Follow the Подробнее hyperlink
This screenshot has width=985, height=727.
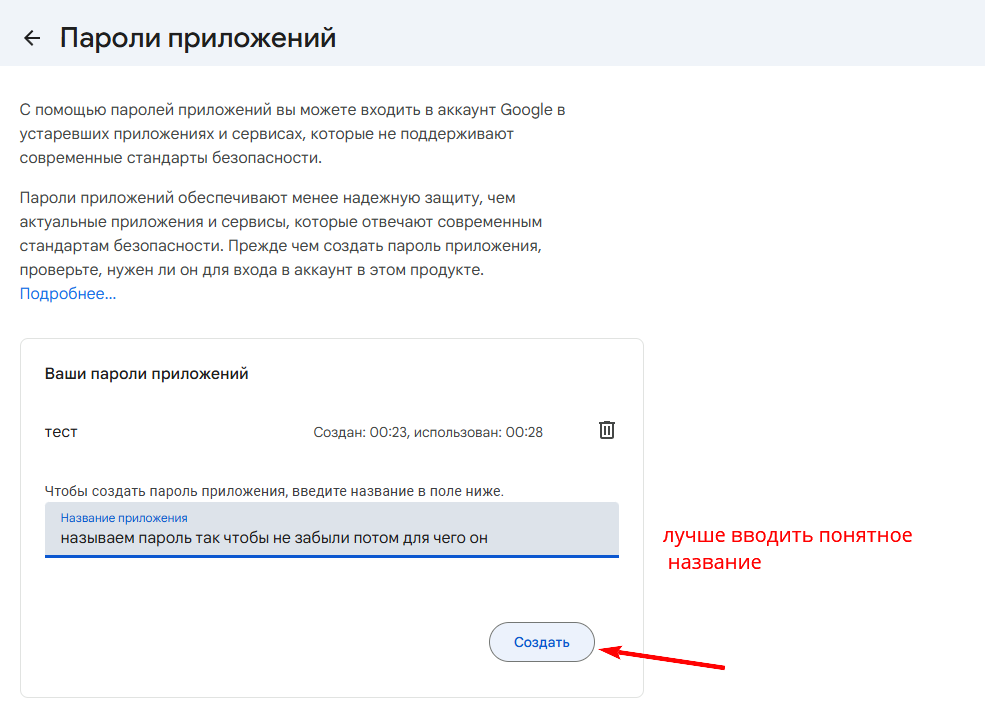[65, 293]
